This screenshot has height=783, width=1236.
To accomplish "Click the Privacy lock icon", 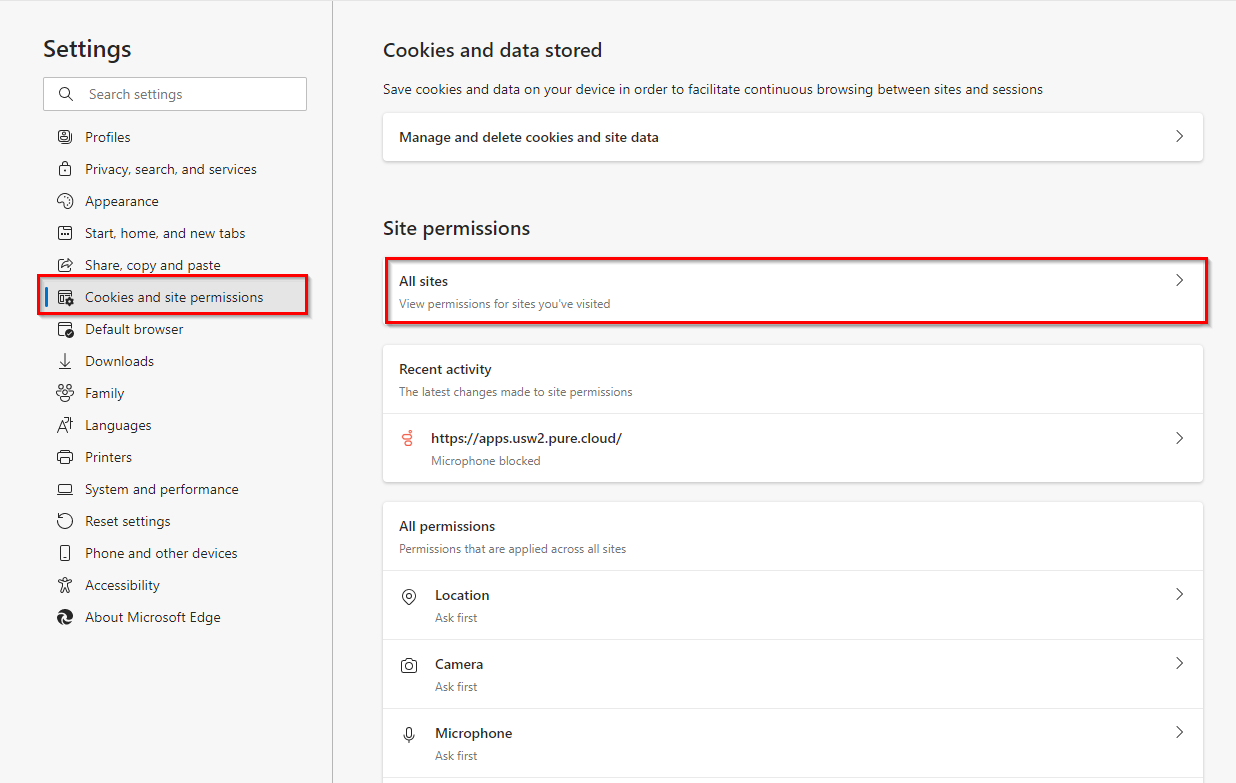I will 65,169.
